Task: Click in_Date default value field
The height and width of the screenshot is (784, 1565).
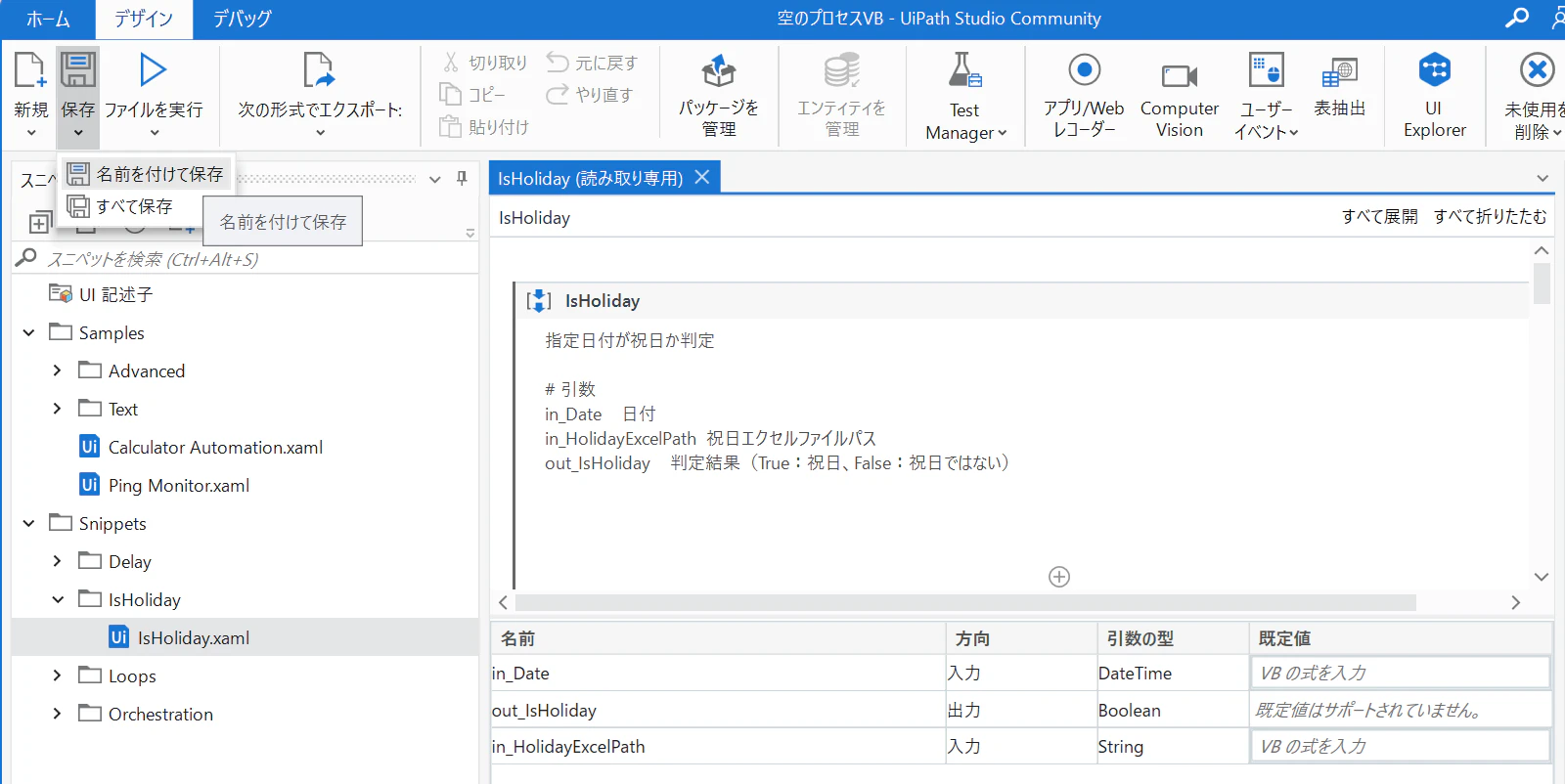Action: point(1400,673)
